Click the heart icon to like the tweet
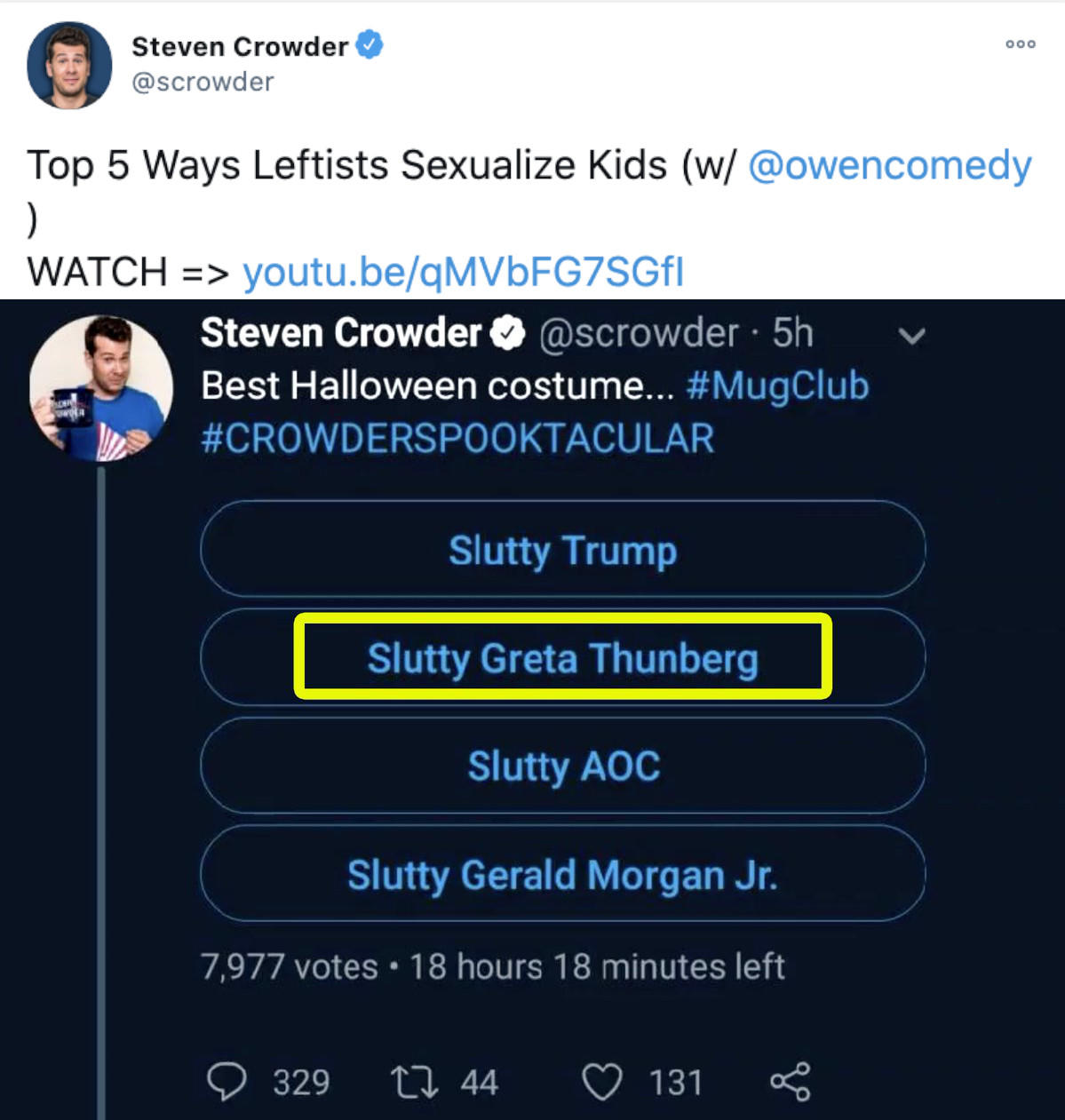 click(x=607, y=1080)
